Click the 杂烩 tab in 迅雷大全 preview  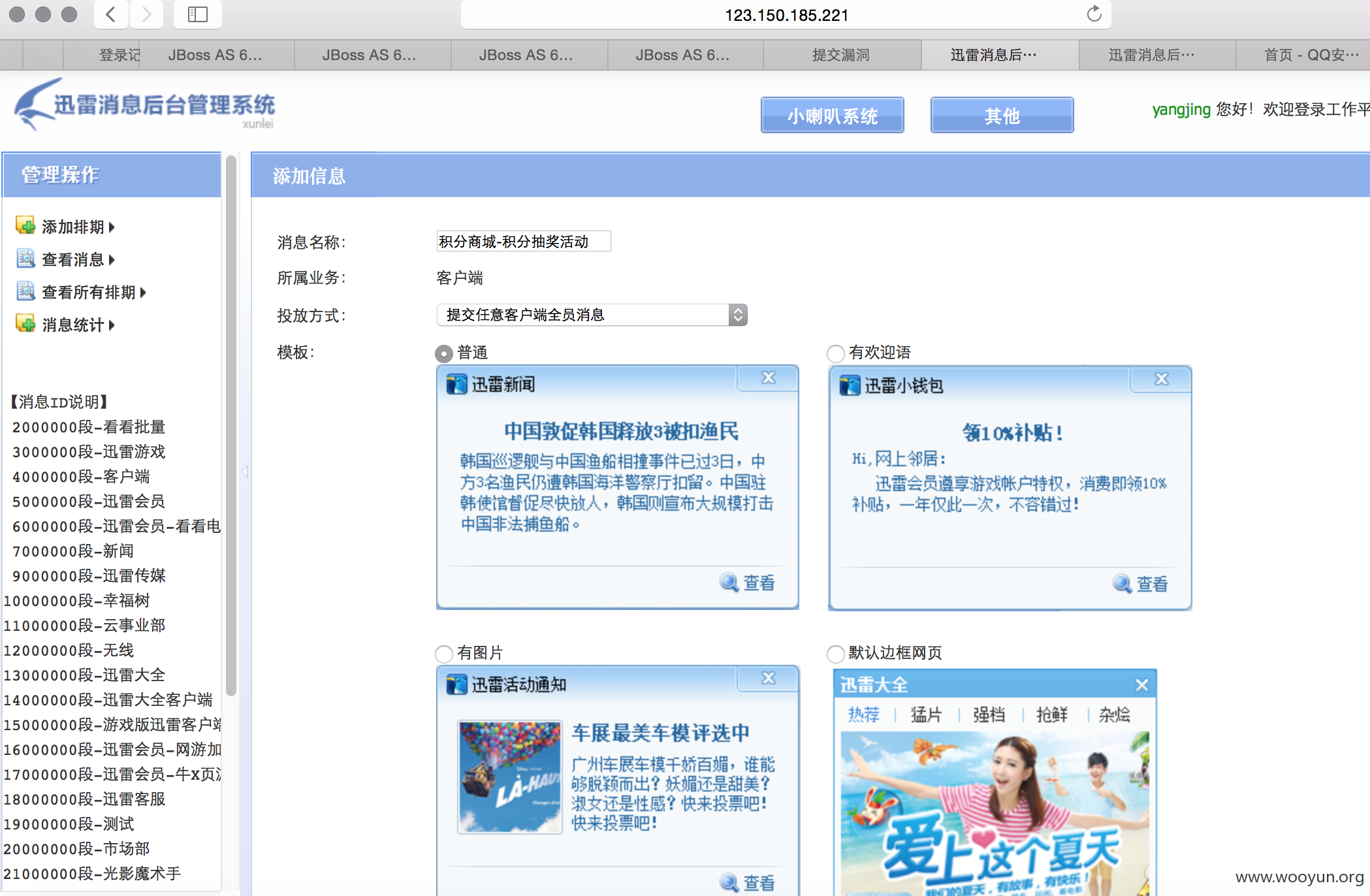coord(1115,714)
